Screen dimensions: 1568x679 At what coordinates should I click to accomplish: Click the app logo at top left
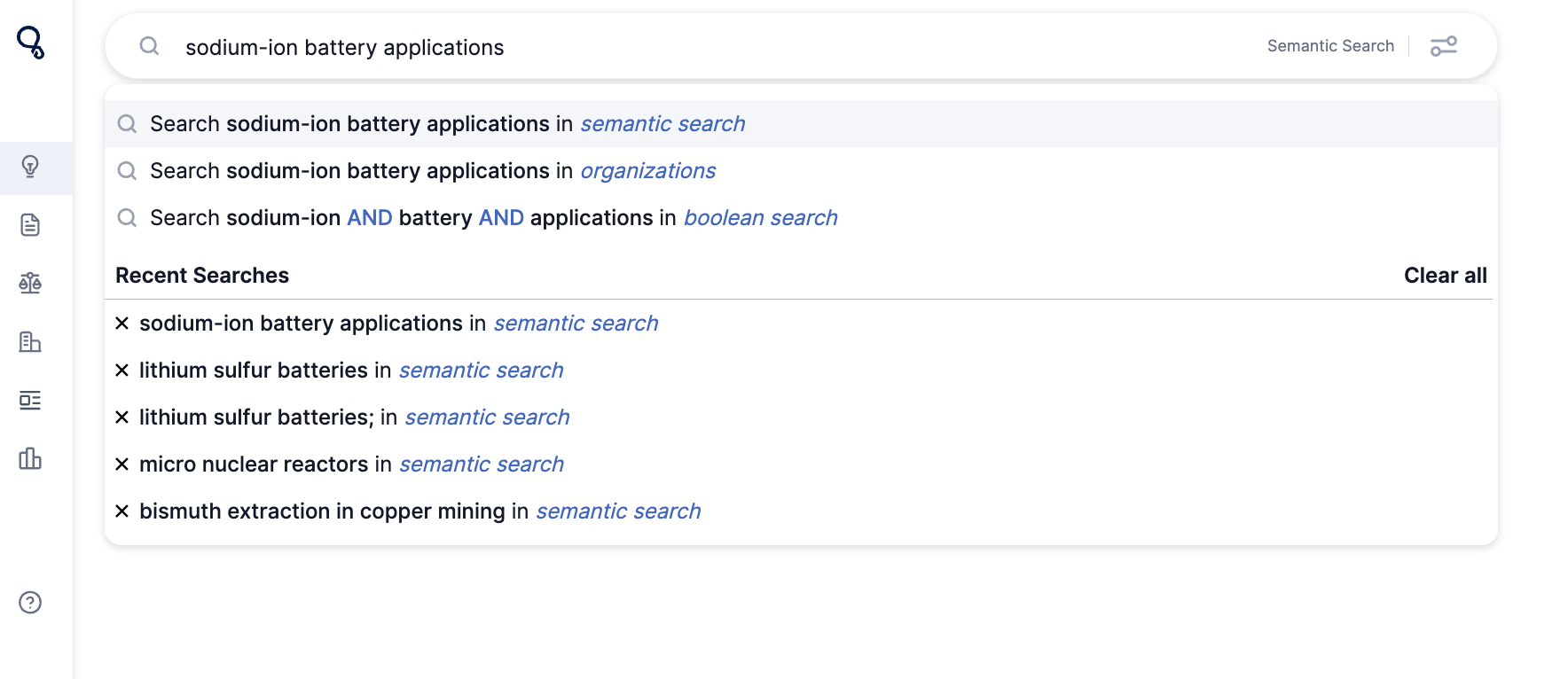coord(31,42)
